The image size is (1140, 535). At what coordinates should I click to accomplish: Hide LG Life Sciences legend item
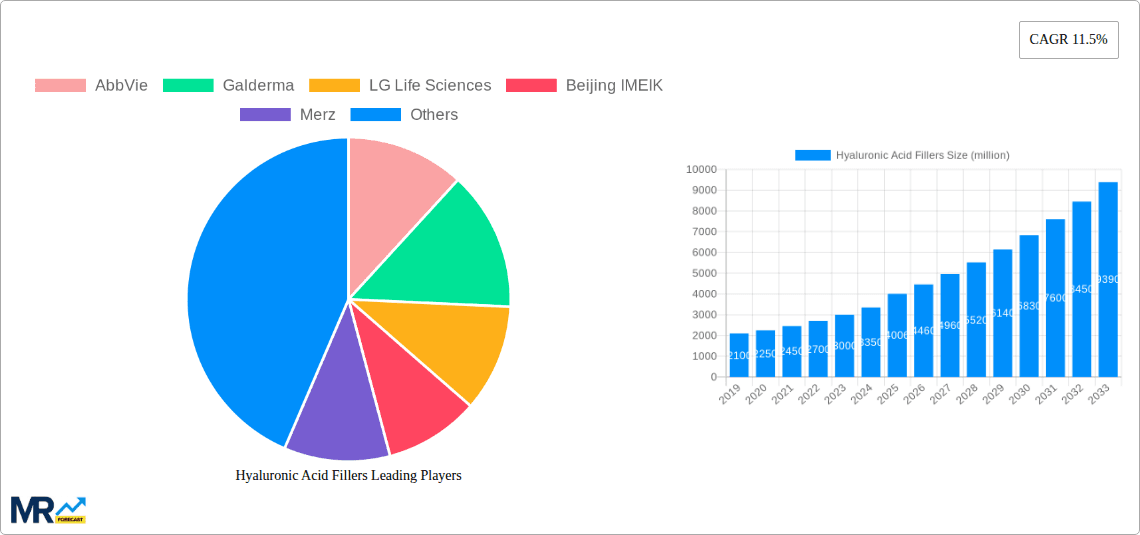[x=430, y=86]
